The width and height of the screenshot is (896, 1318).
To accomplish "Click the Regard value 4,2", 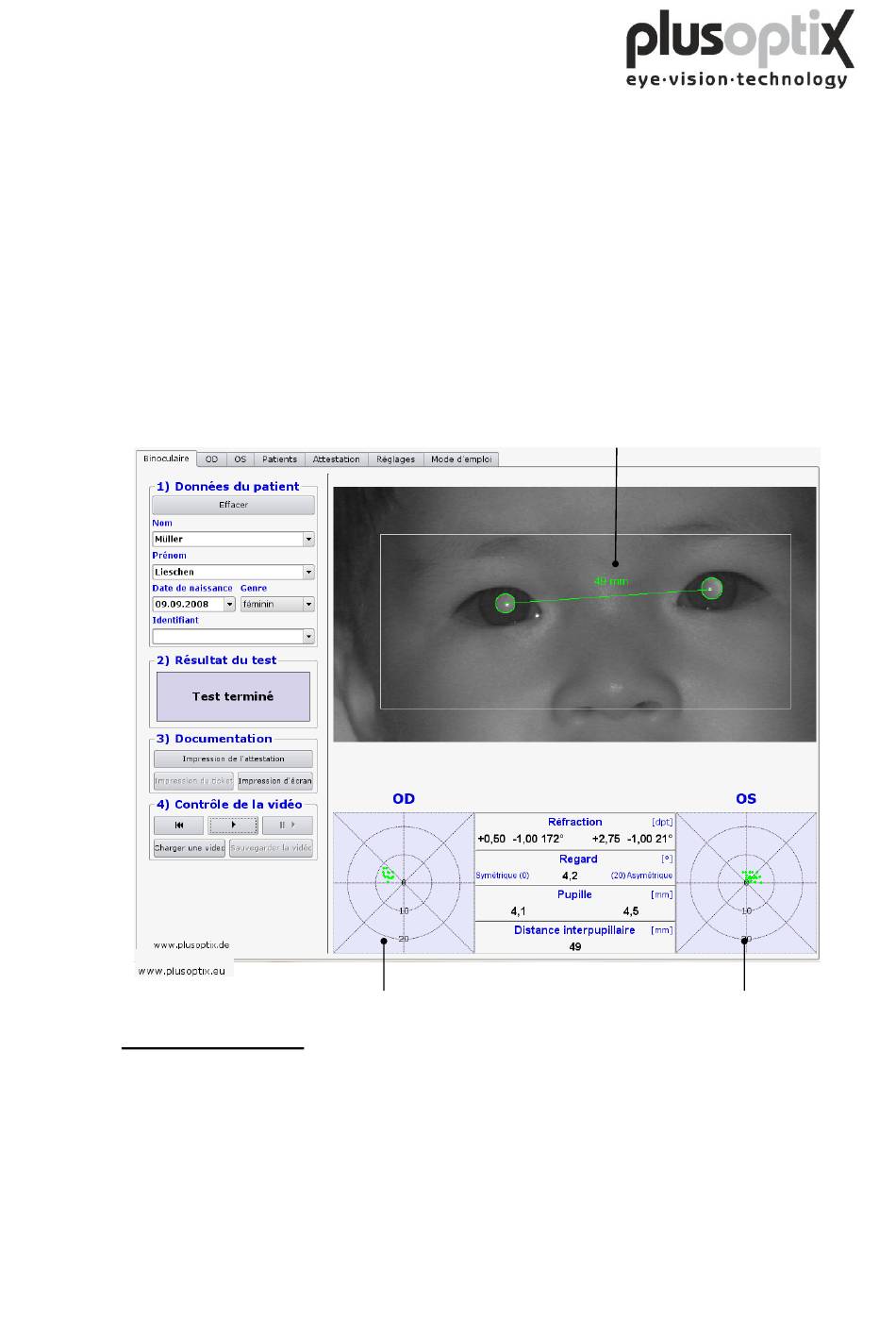I will 570,876.
